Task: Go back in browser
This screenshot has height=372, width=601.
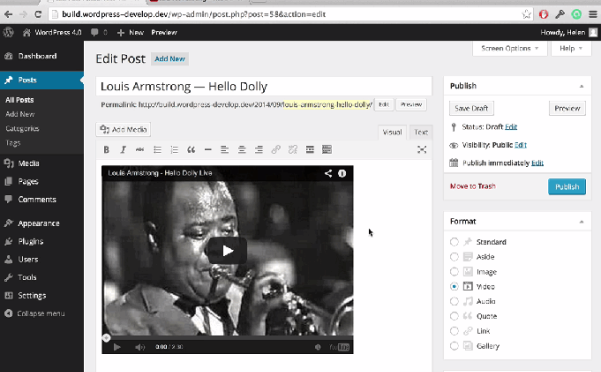Action: click(8, 15)
